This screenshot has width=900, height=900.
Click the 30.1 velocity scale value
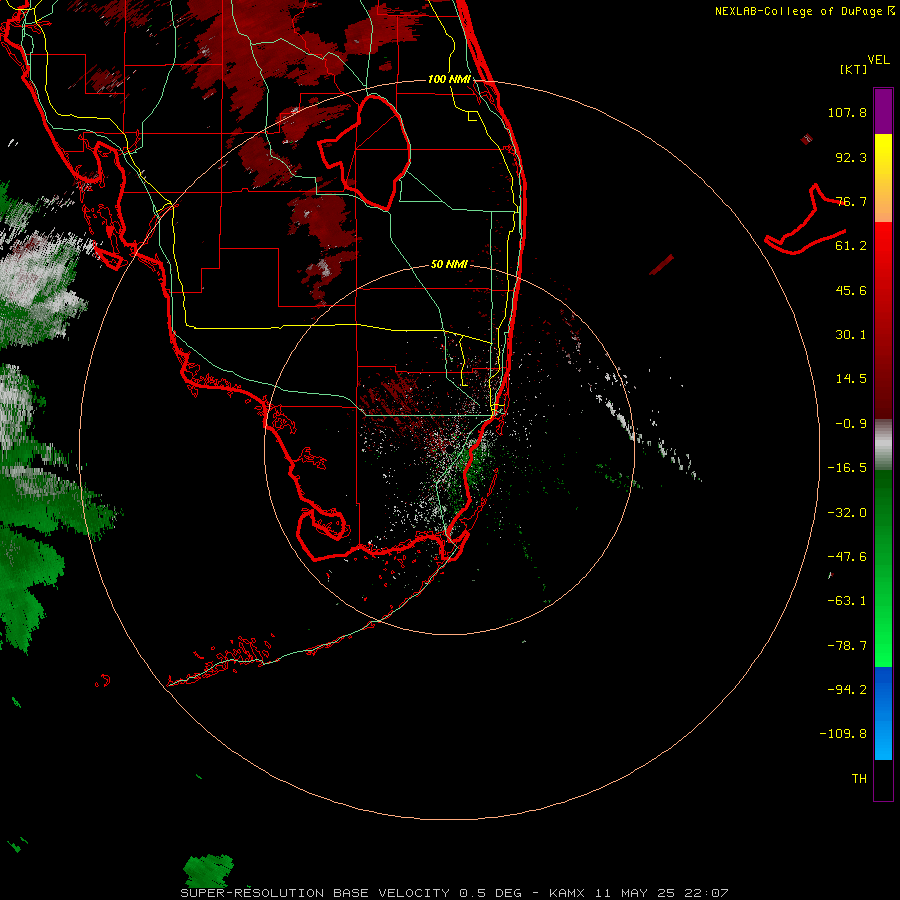pyautogui.click(x=851, y=335)
